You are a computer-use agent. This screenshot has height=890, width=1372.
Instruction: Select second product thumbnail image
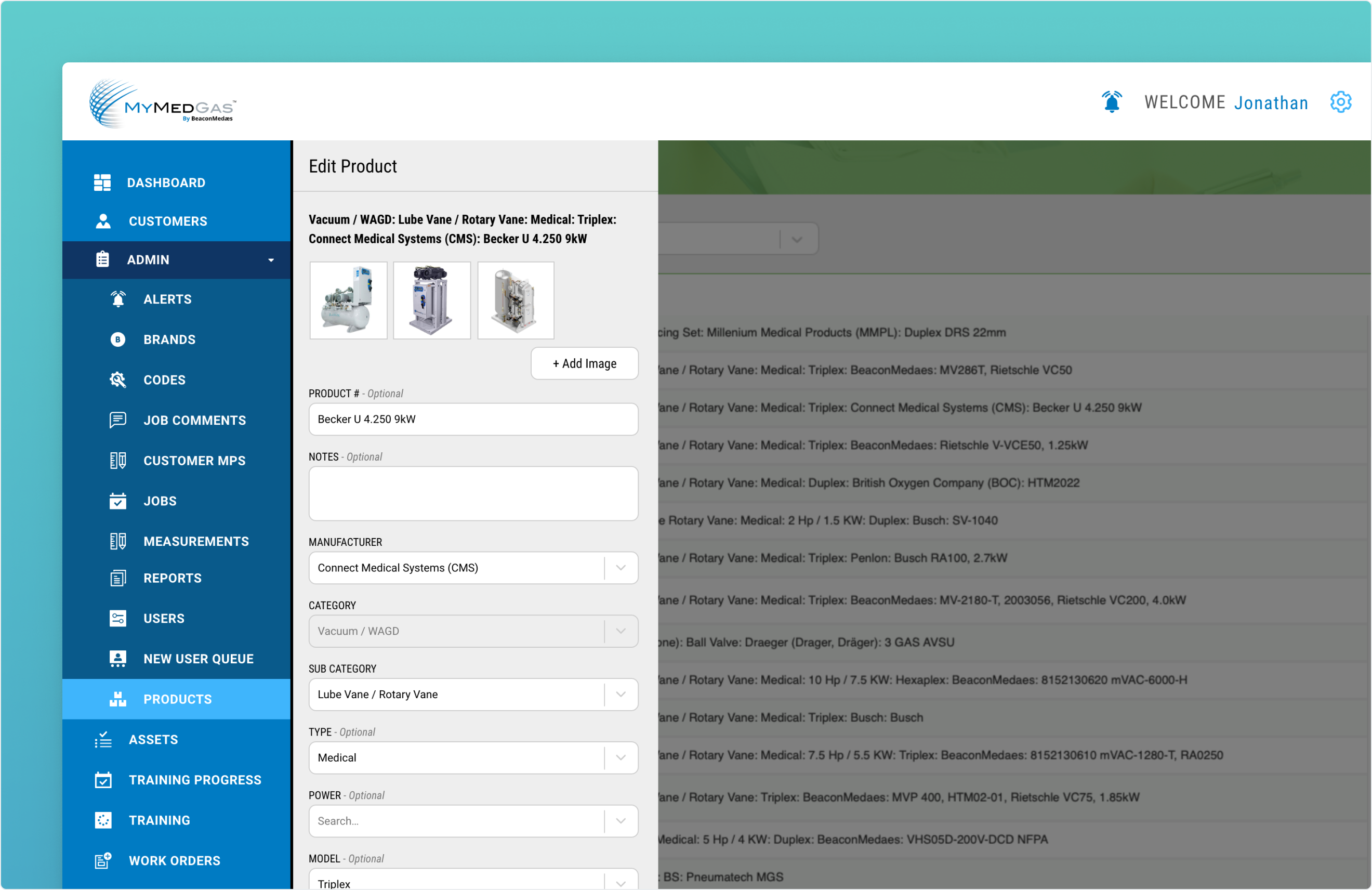432,300
